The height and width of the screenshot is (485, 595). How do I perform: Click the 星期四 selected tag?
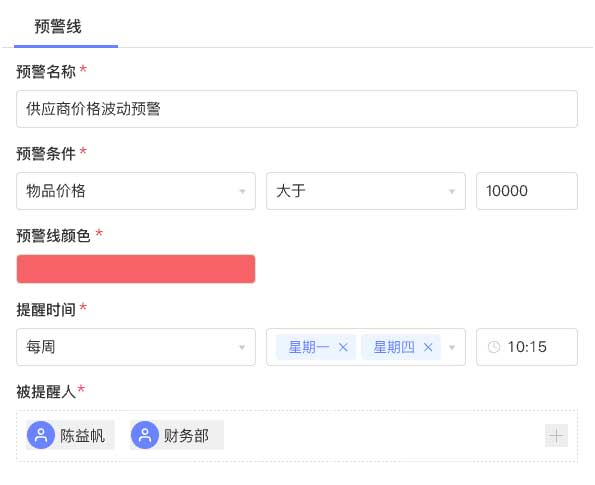394,347
